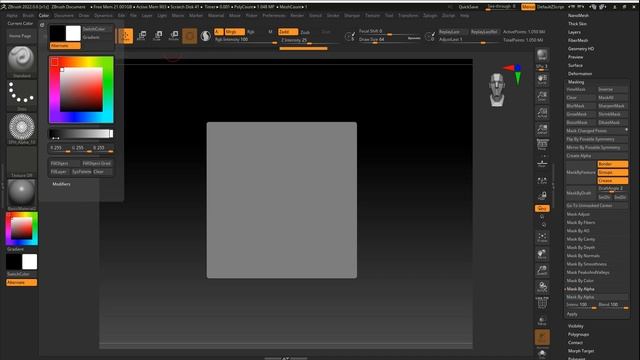Screen dimensions: 640x360
Task: Open the Brush menu
Action: coord(28,16)
